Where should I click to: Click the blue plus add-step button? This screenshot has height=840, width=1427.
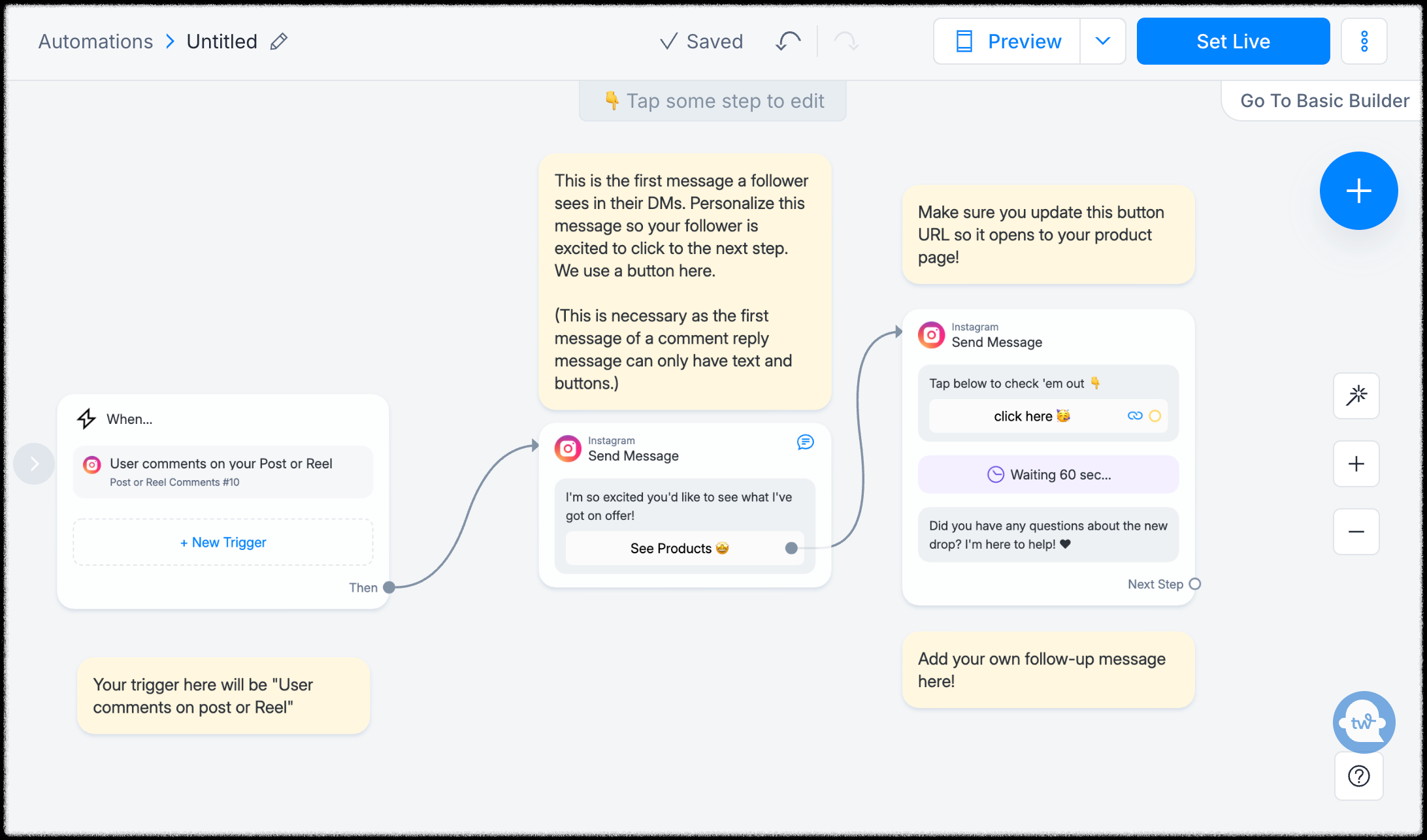[1358, 191]
